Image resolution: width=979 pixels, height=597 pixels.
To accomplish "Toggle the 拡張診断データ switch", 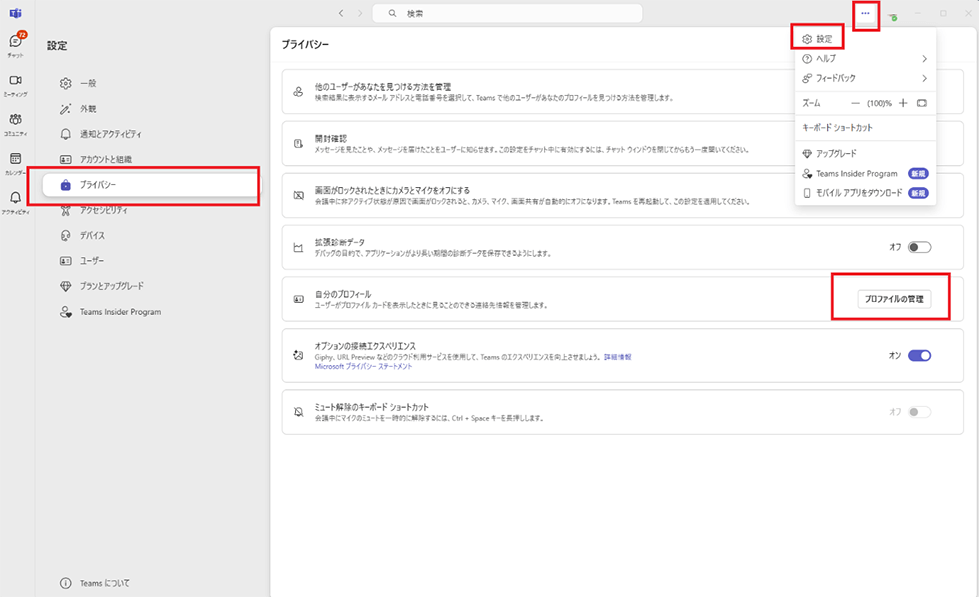I will point(919,247).
